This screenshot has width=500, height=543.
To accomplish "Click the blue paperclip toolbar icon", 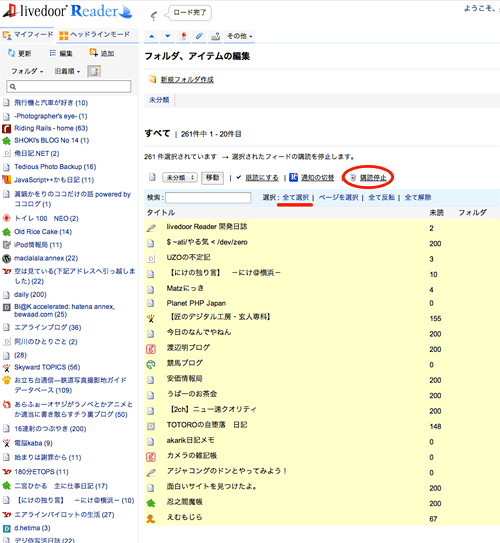I will [x=199, y=36].
